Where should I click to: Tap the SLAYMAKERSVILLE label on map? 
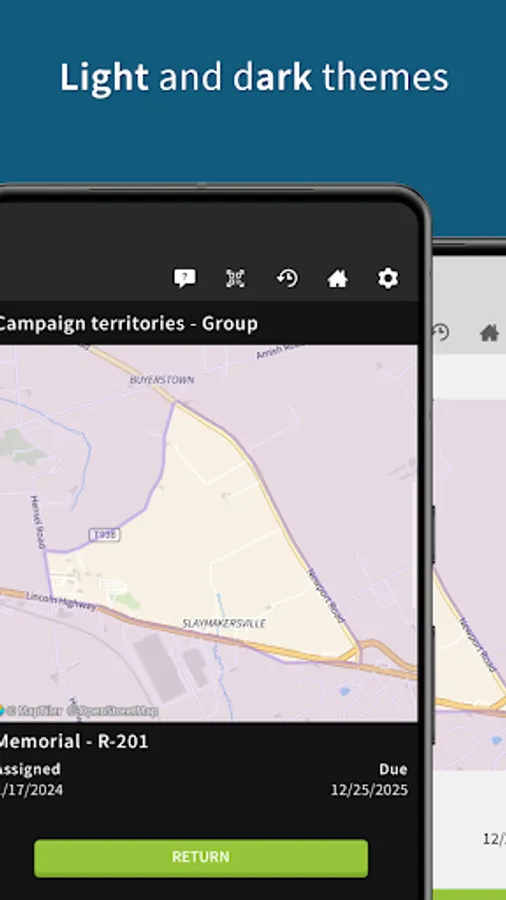224,623
